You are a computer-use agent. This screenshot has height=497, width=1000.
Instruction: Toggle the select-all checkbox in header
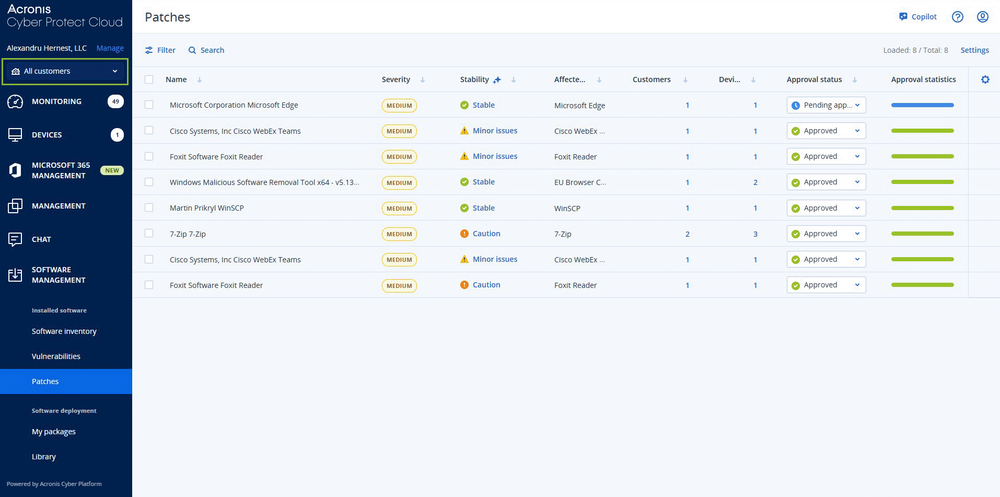coord(149,80)
